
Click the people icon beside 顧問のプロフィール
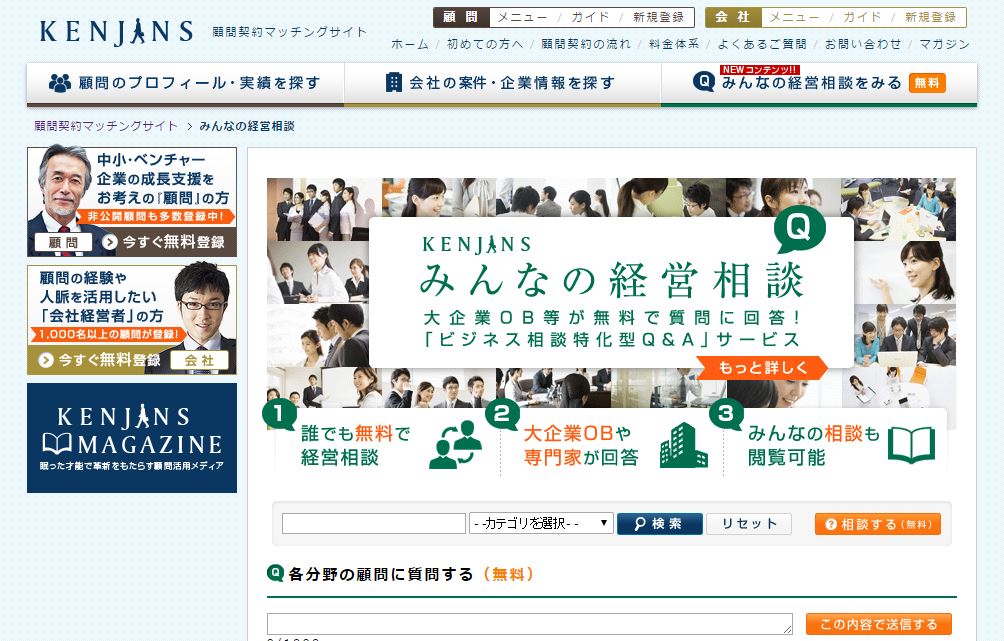(x=60, y=83)
